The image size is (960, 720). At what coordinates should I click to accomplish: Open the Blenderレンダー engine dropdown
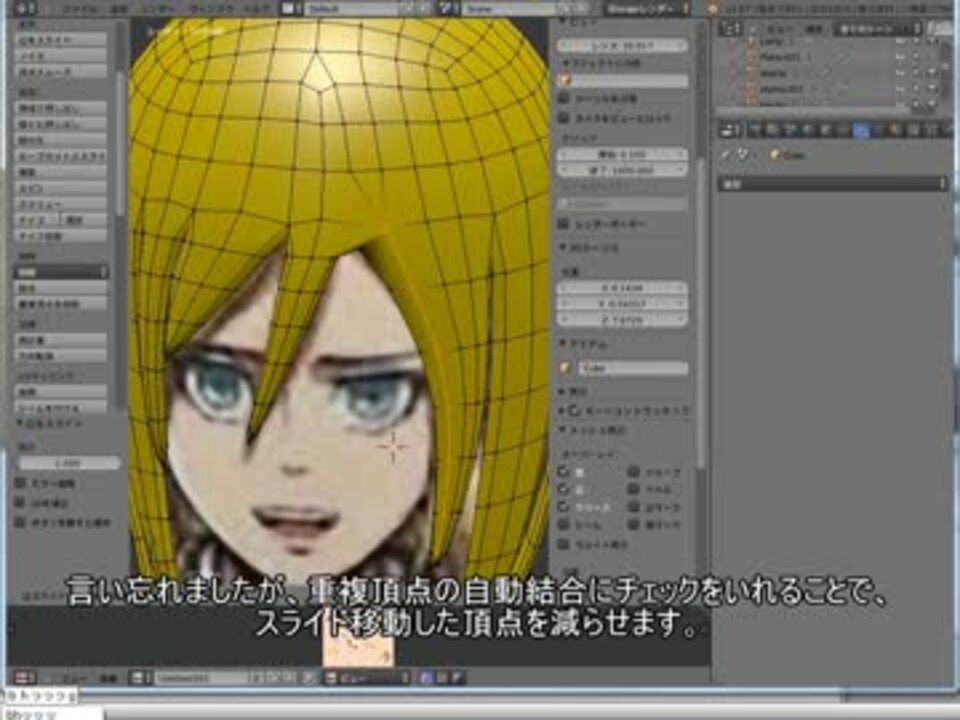coord(646,9)
